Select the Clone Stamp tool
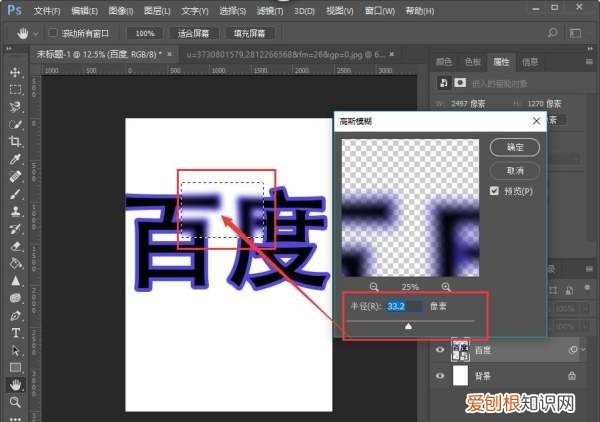The width and height of the screenshot is (600, 422). [15, 211]
